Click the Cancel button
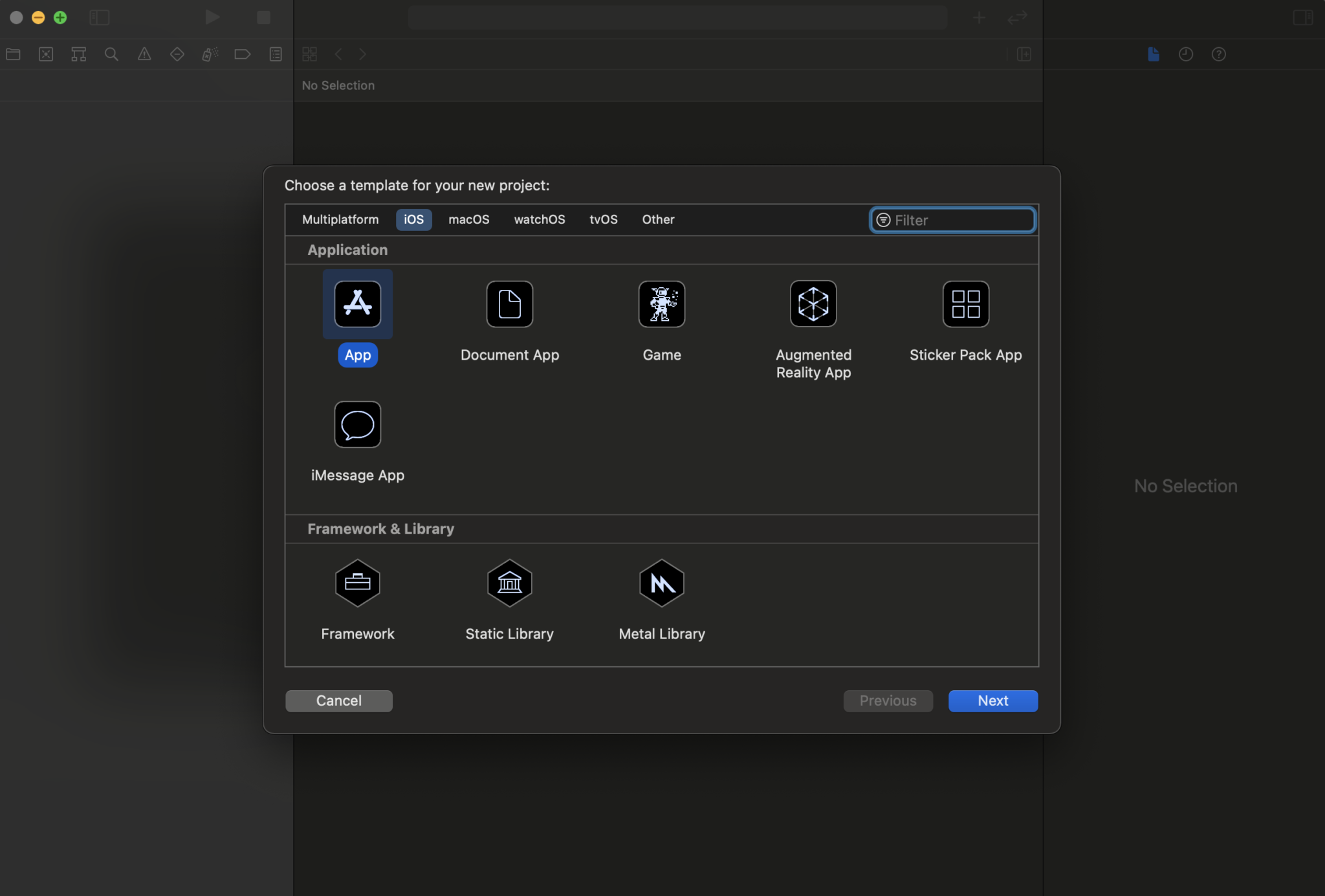This screenshot has width=1325, height=896. click(x=339, y=701)
